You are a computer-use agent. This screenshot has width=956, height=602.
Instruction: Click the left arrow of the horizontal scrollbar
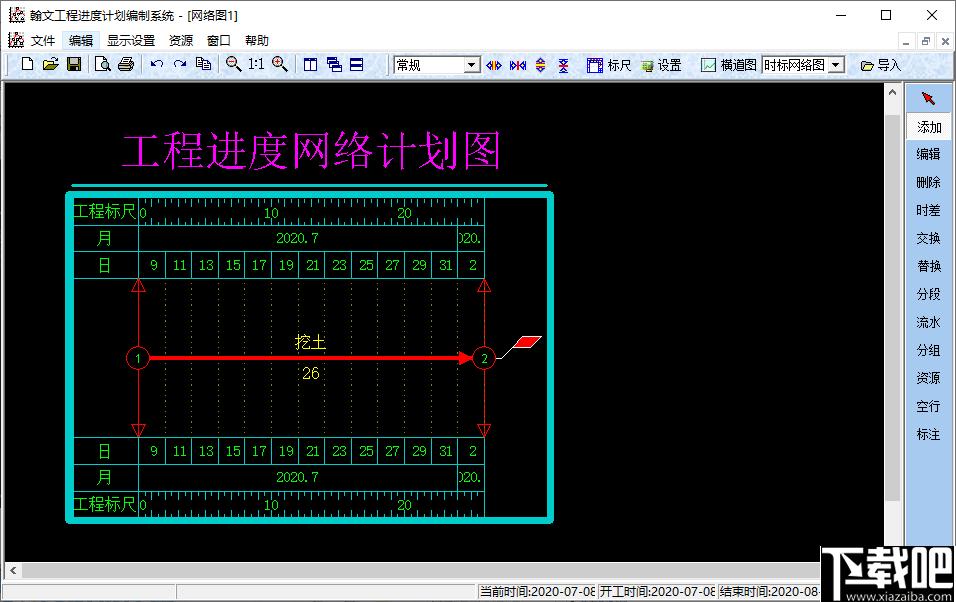point(13,571)
